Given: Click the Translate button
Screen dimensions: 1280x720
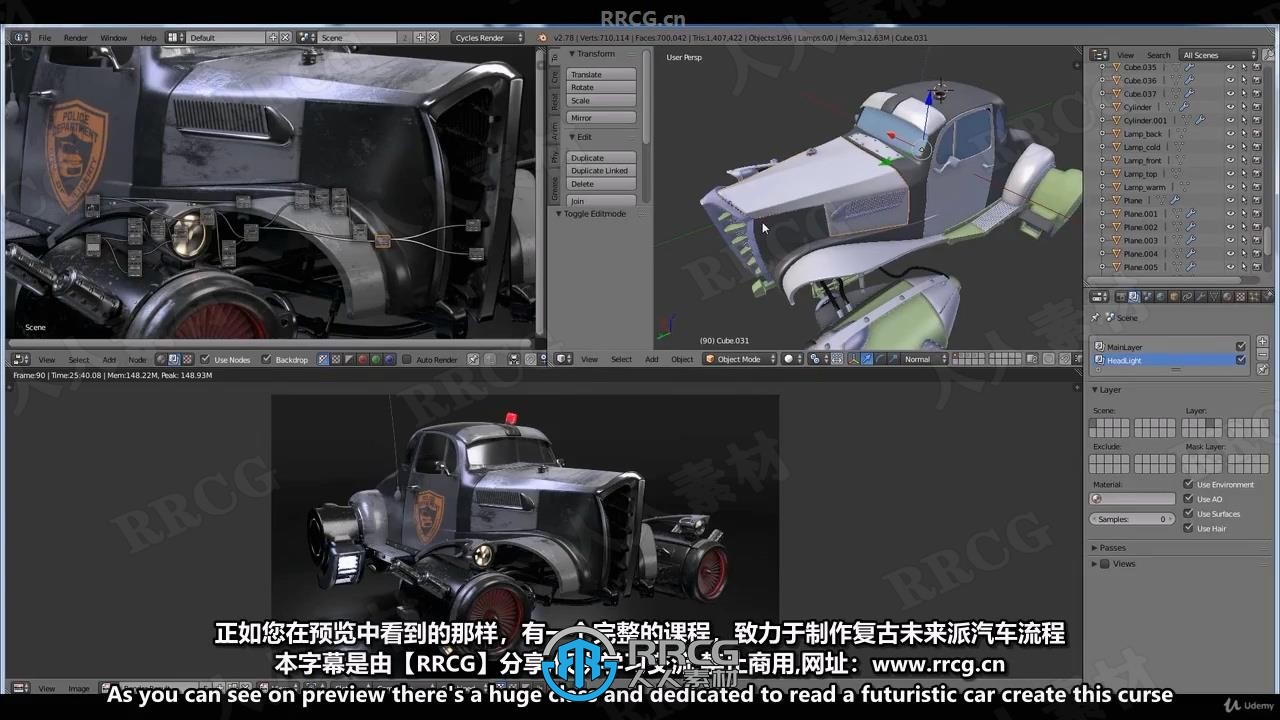Looking at the screenshot, I should click(x=601, y=75).
